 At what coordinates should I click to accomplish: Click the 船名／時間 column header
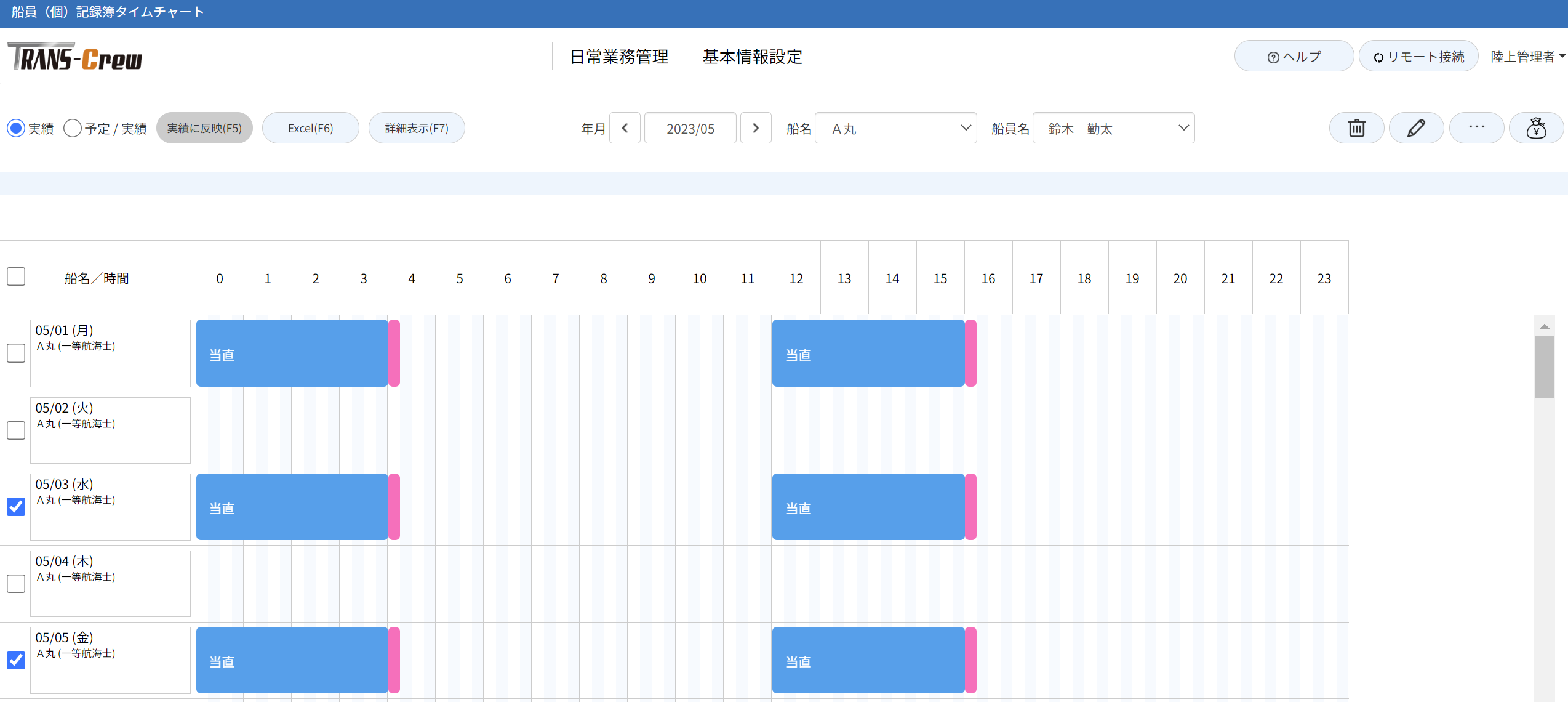coord(97,278)
